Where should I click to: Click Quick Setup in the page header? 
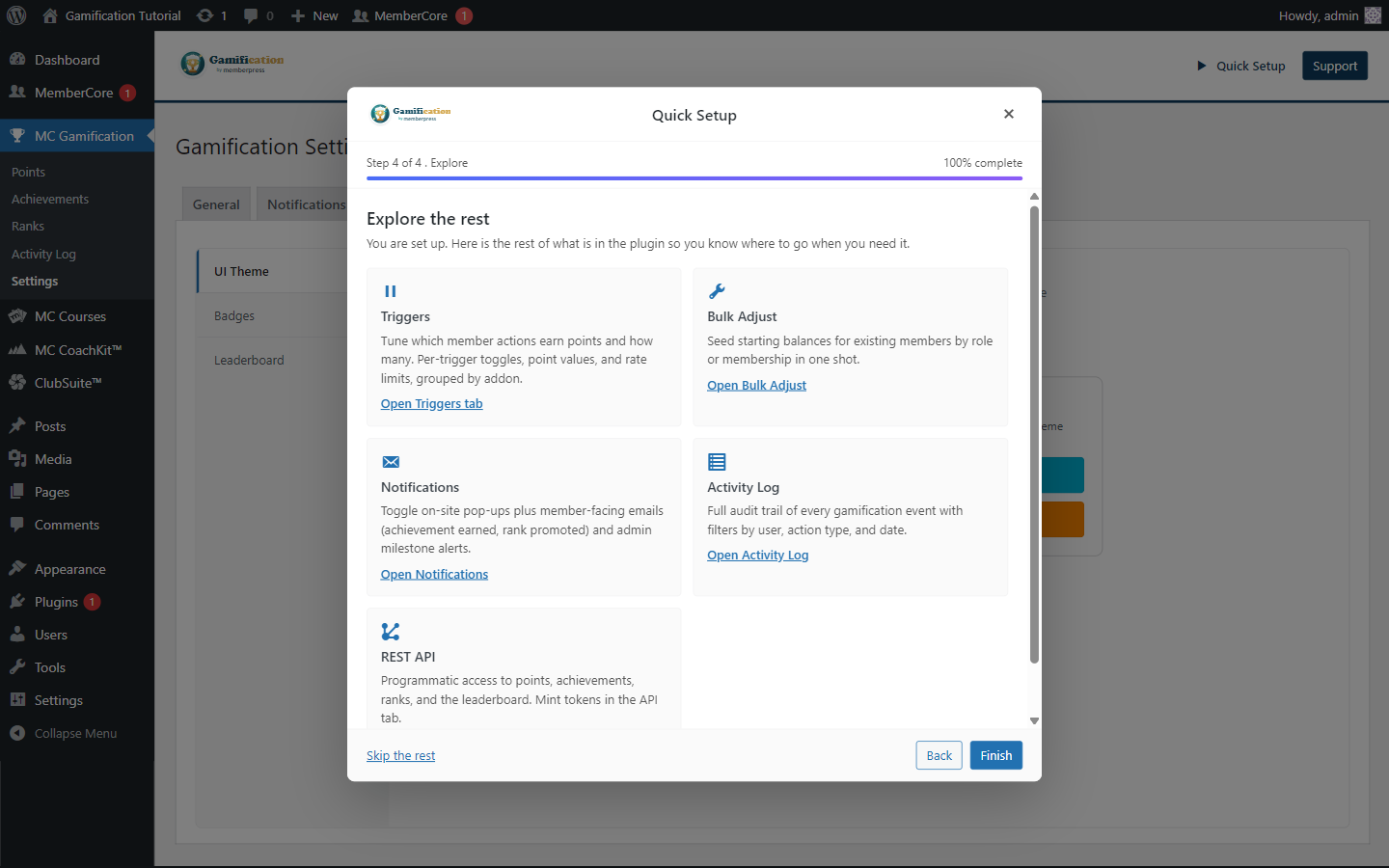click(x=1241, y=66)
